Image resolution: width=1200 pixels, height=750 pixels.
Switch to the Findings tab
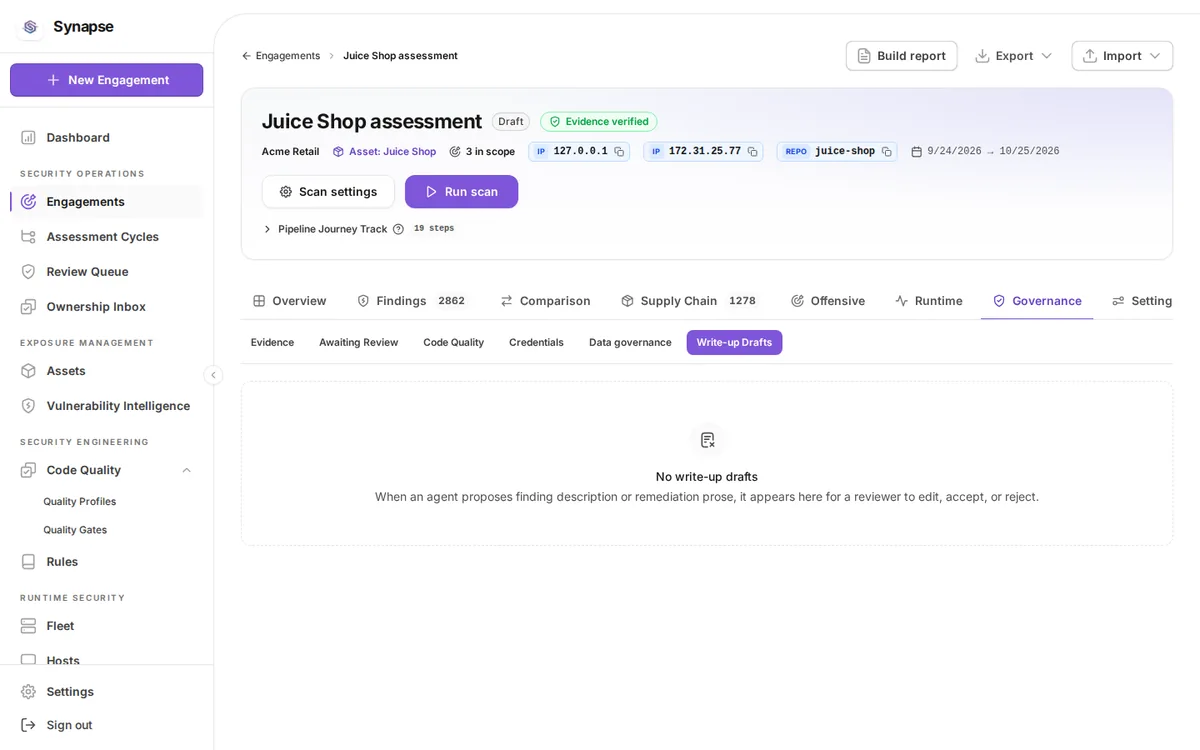(x=411, y=301)
